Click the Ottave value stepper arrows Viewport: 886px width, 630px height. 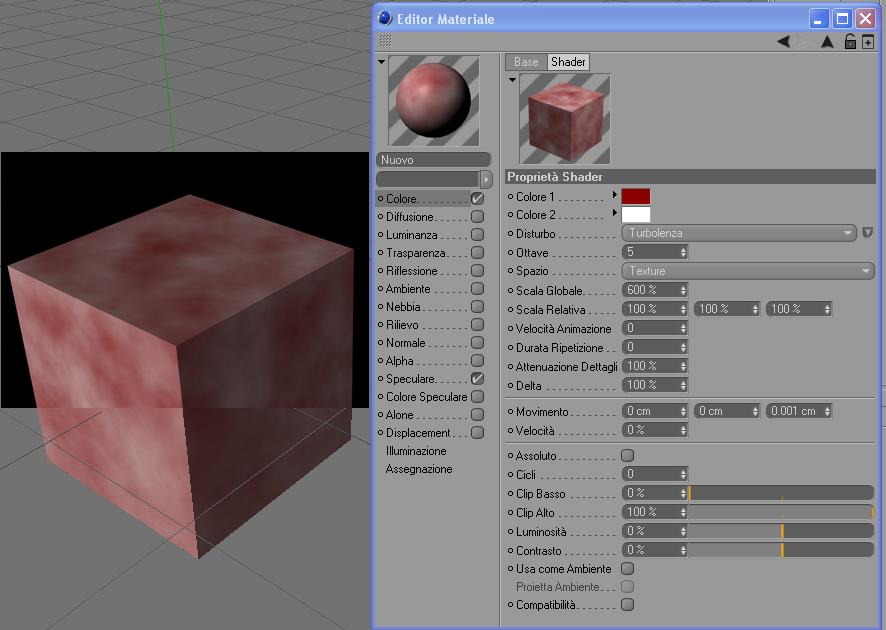click(x=683, y=253)
